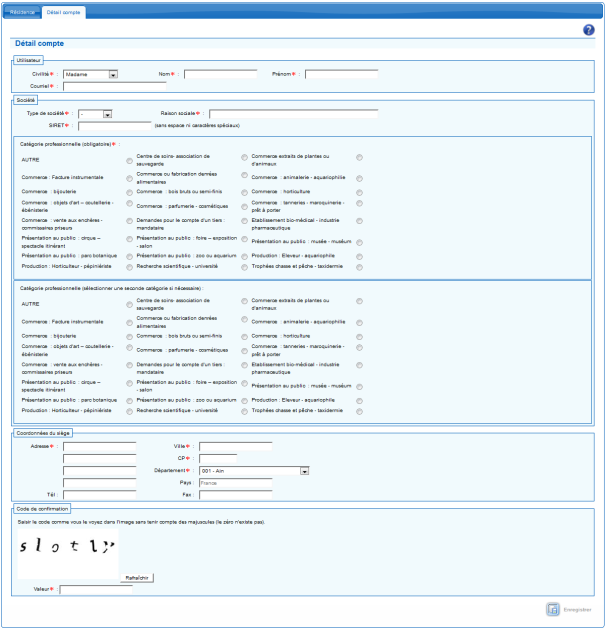Choose Commerce bijouterie in second category
This screenshot has width=607, height=630.
pos(129,337)
